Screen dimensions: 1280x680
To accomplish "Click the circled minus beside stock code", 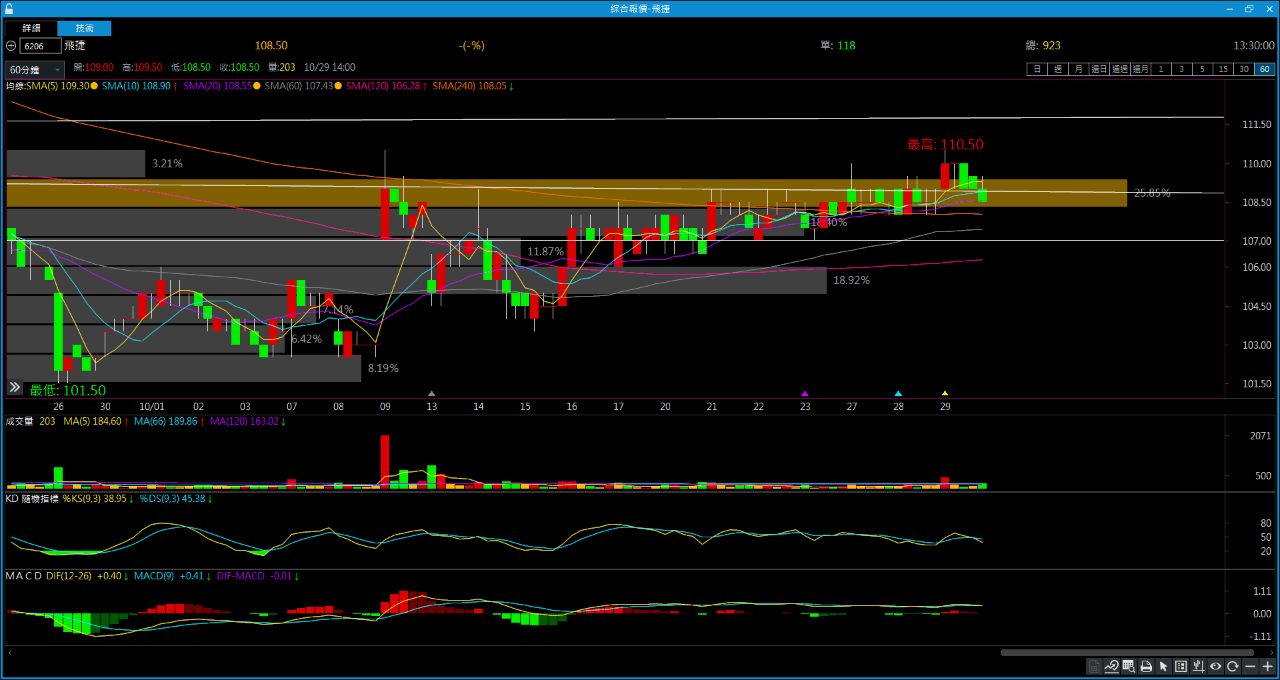I will pos(11,46).
